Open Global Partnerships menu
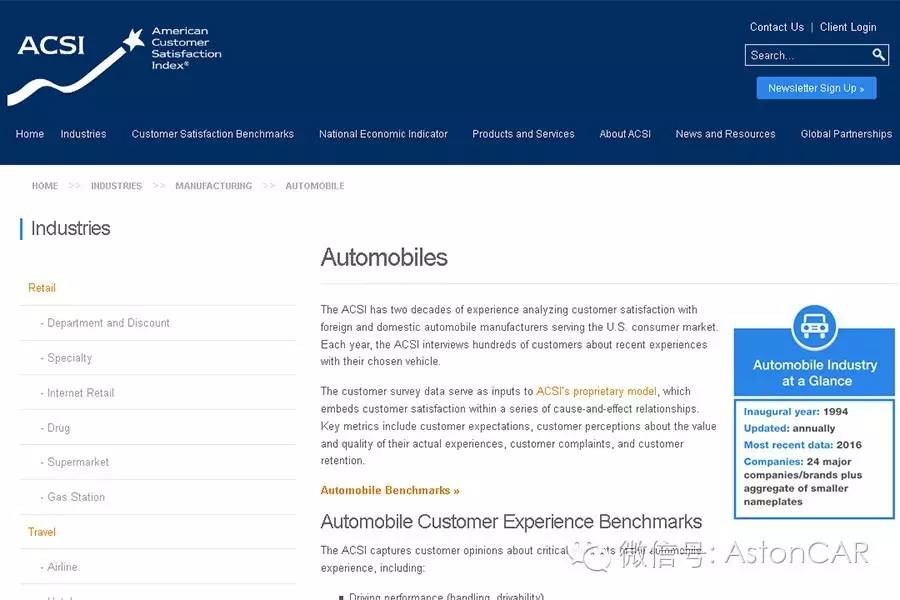 [x=846, y=134]
